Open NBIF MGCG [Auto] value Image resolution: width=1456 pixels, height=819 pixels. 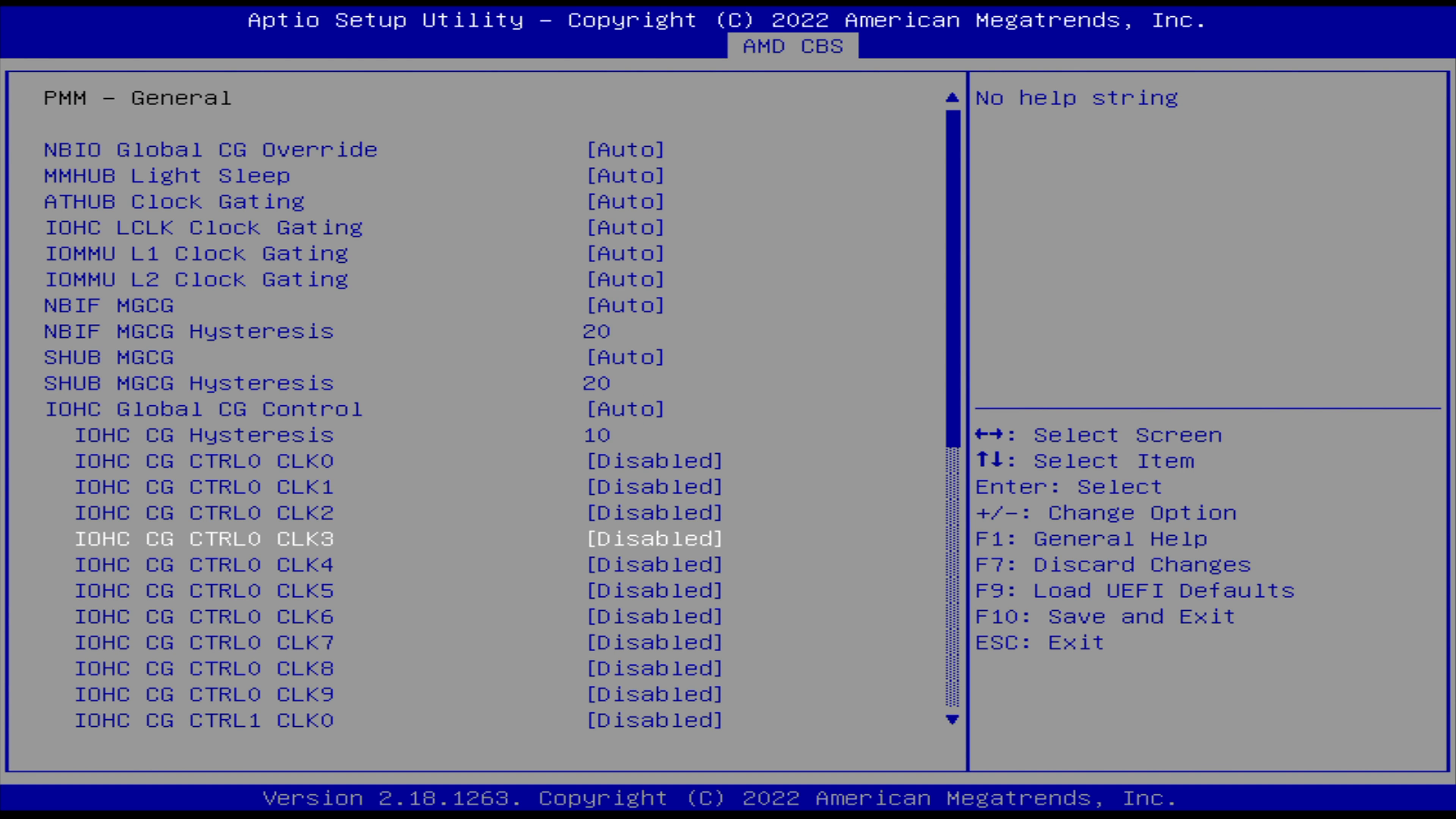[x=626, y=306]
